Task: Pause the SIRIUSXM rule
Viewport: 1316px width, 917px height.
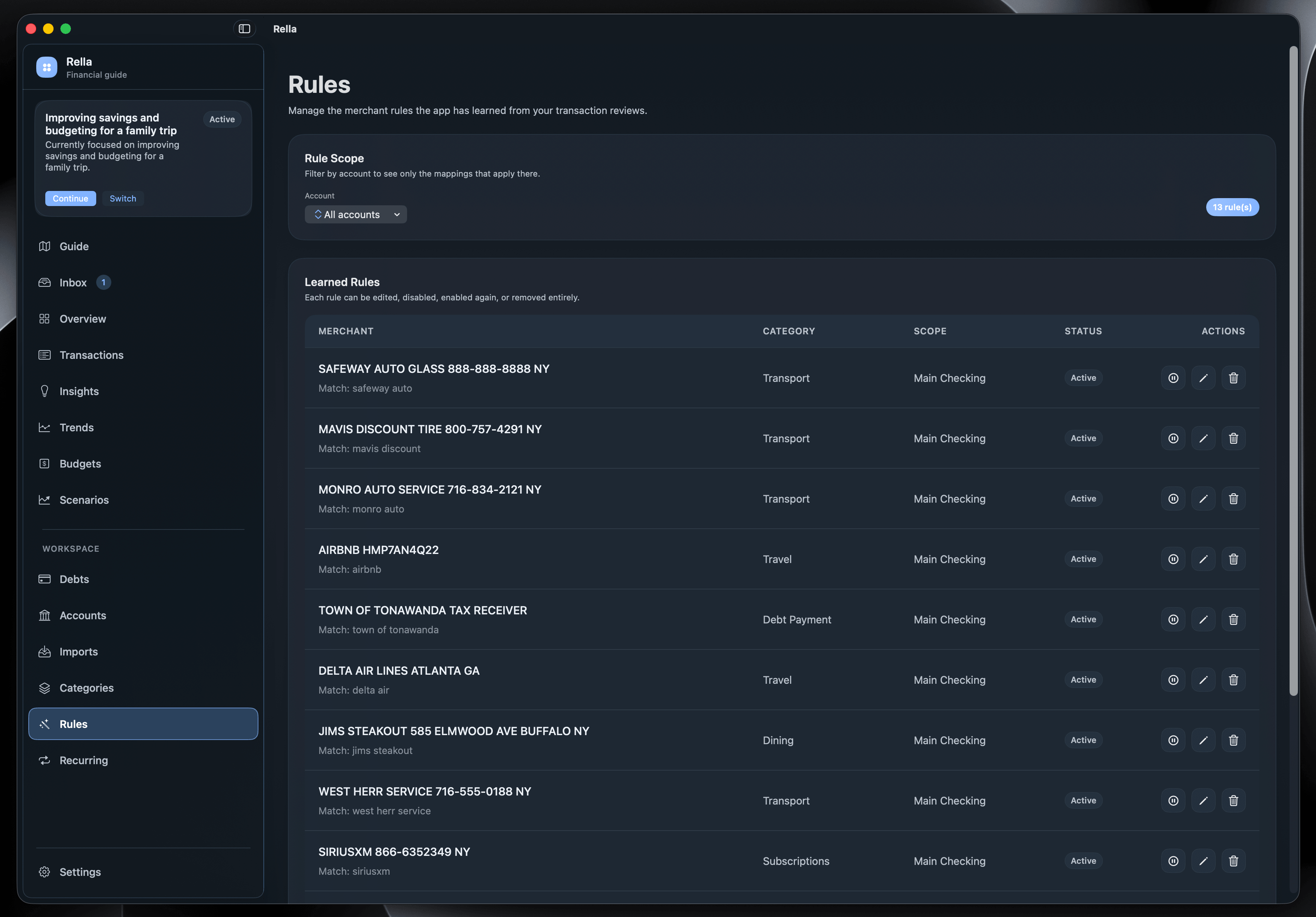Action: [x=1173, y=861]
